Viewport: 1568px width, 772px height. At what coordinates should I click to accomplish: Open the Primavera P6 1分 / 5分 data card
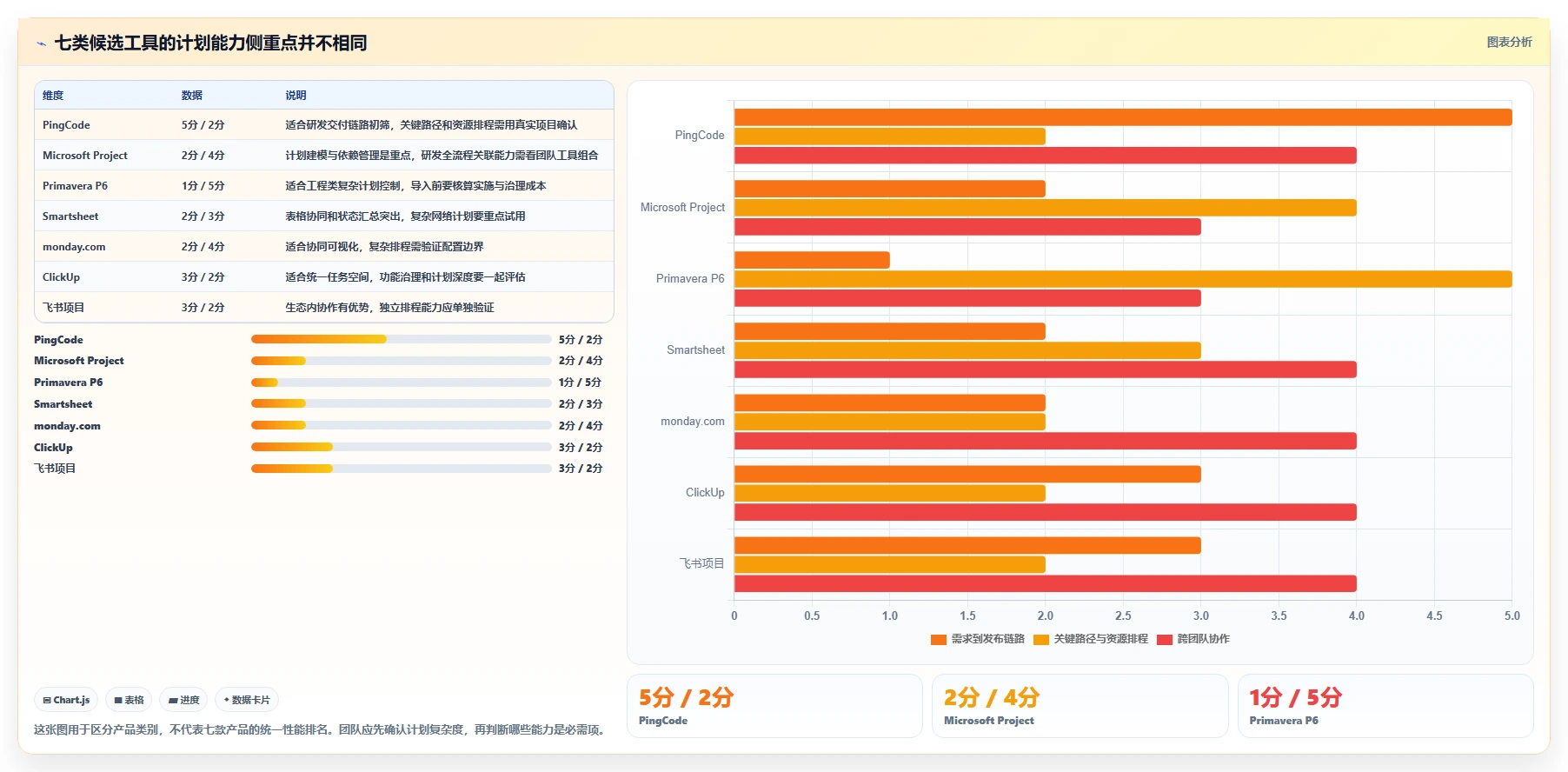point(1385,706)
